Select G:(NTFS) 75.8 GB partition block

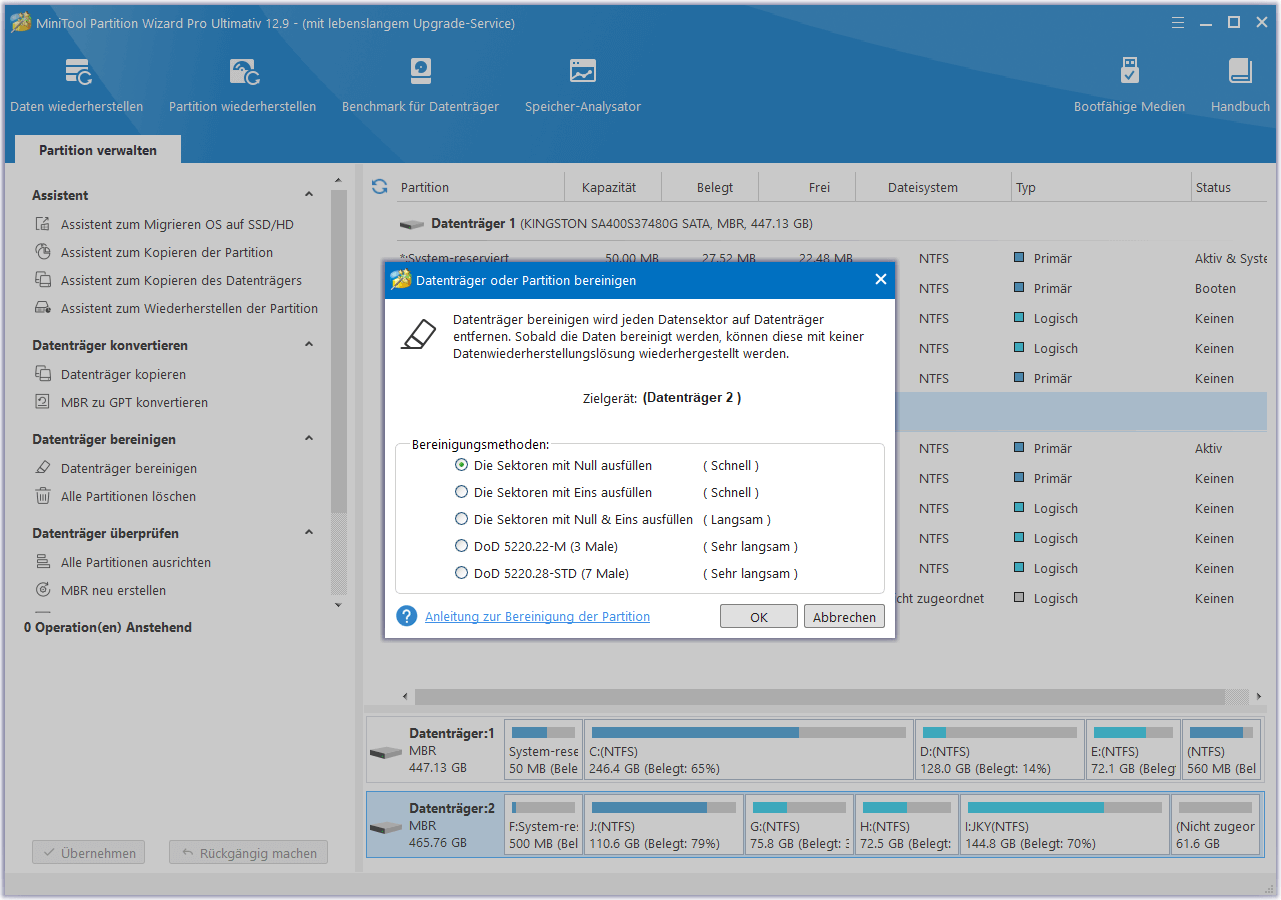click(x=799, y=825)
